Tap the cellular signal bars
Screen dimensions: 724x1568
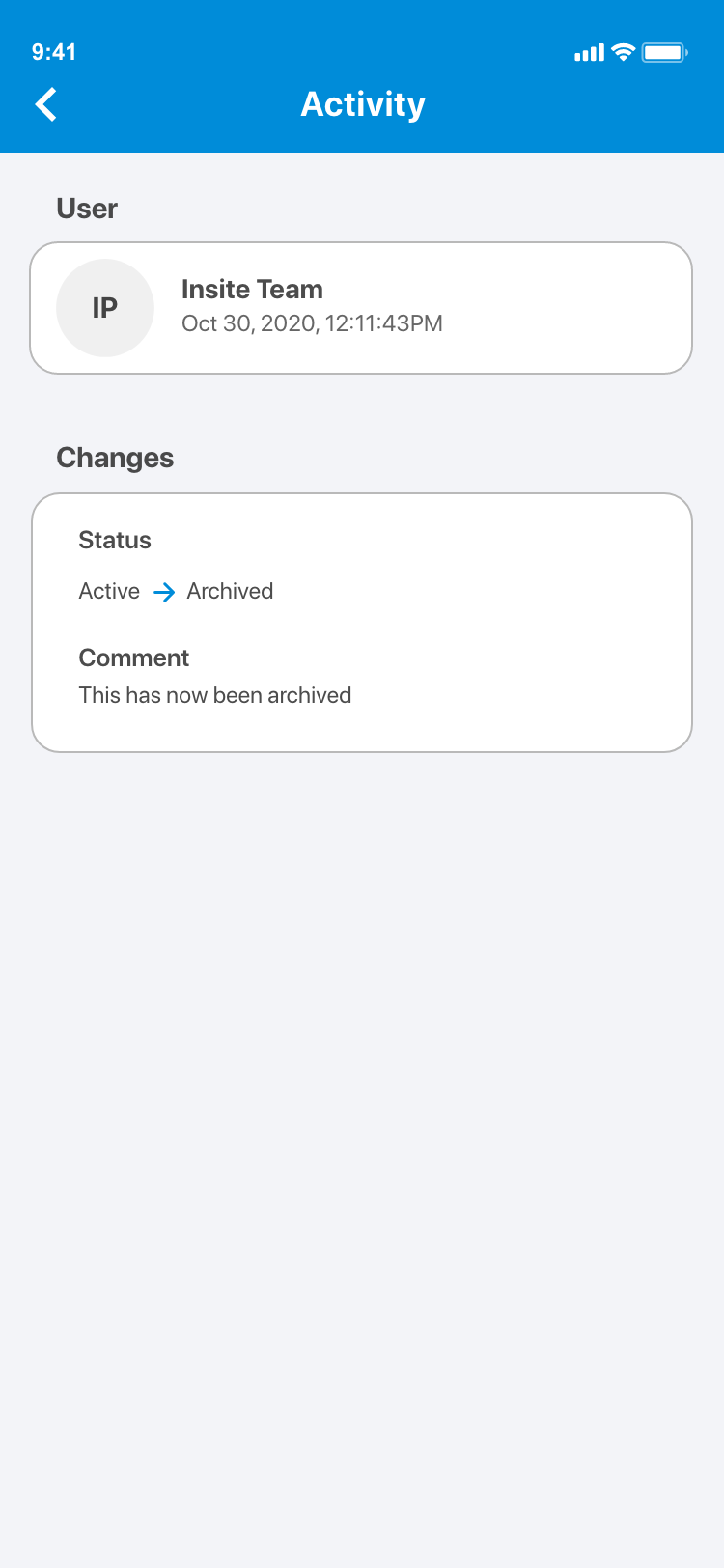[x=589, y=53]
